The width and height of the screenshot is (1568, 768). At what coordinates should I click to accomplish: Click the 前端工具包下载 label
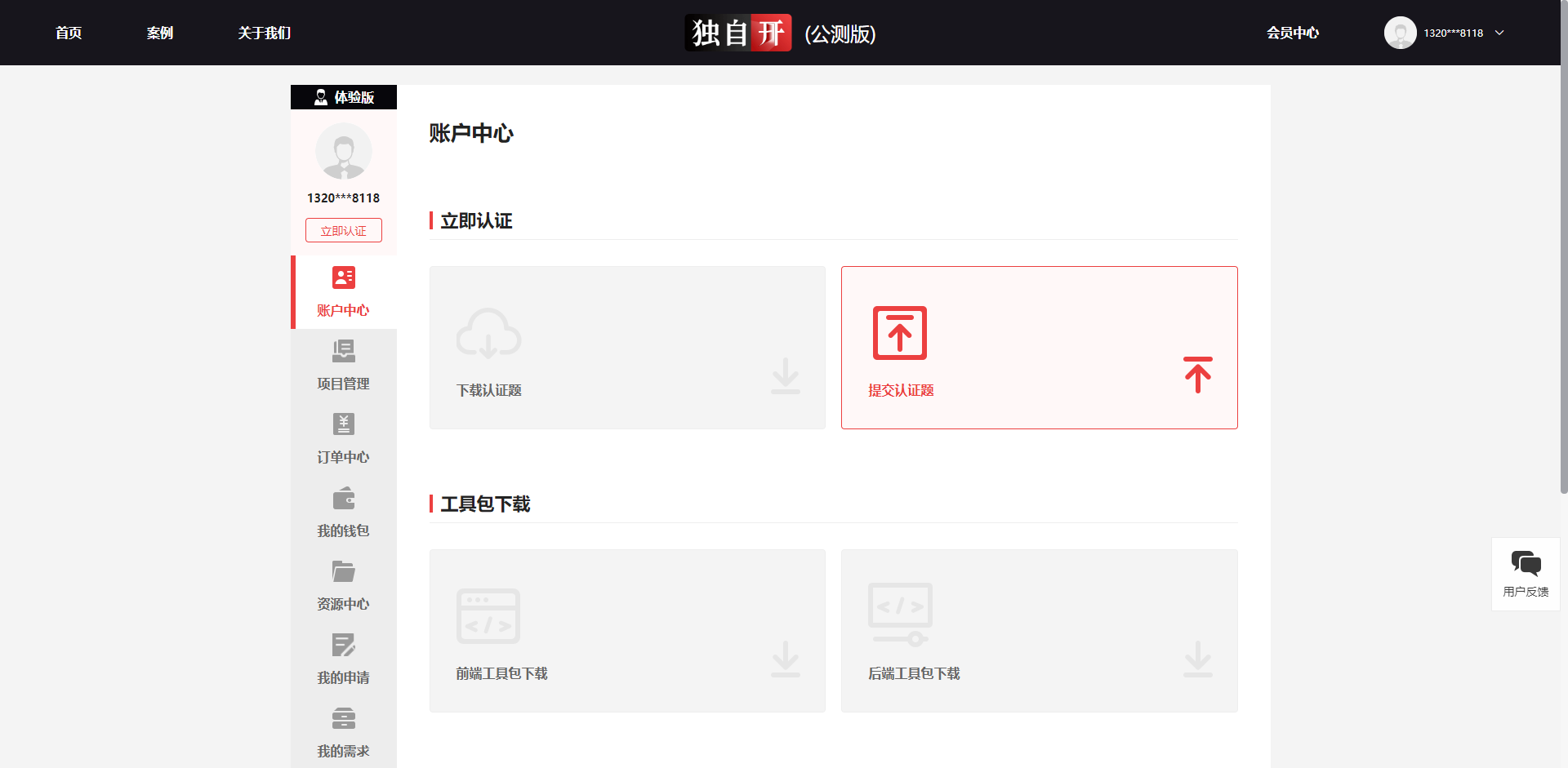502,673
